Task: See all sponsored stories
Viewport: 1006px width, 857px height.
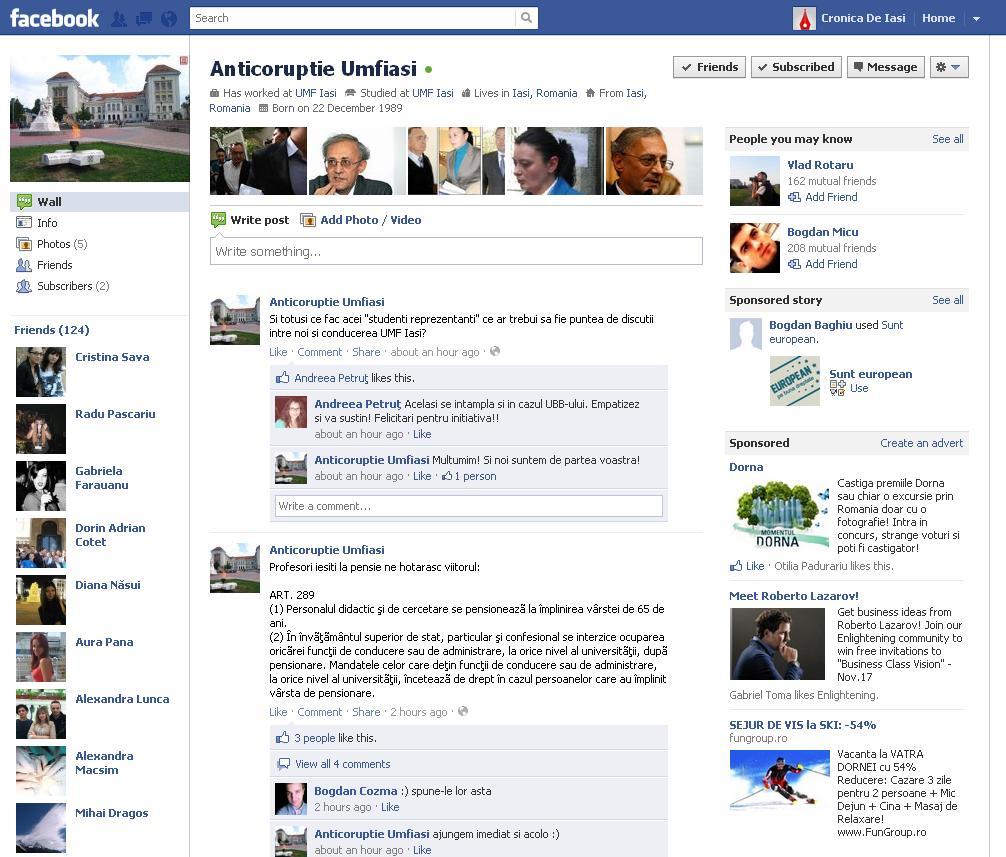Action: click(948, 300)
